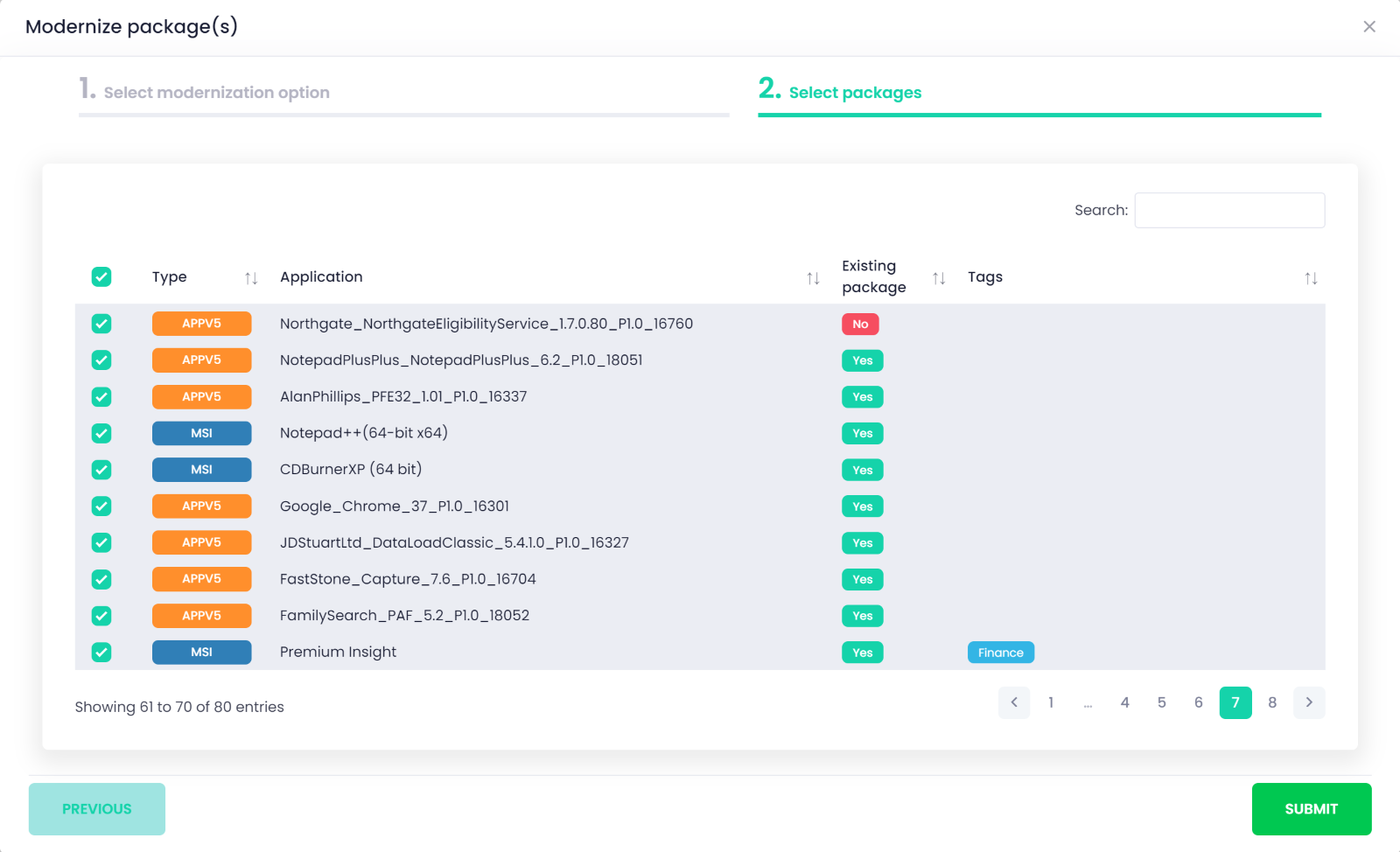The image size is (1400, 852).
Task: Uncheck the Notepad++(64-bit x64) row checkbox
Action: tap(101, 434)
